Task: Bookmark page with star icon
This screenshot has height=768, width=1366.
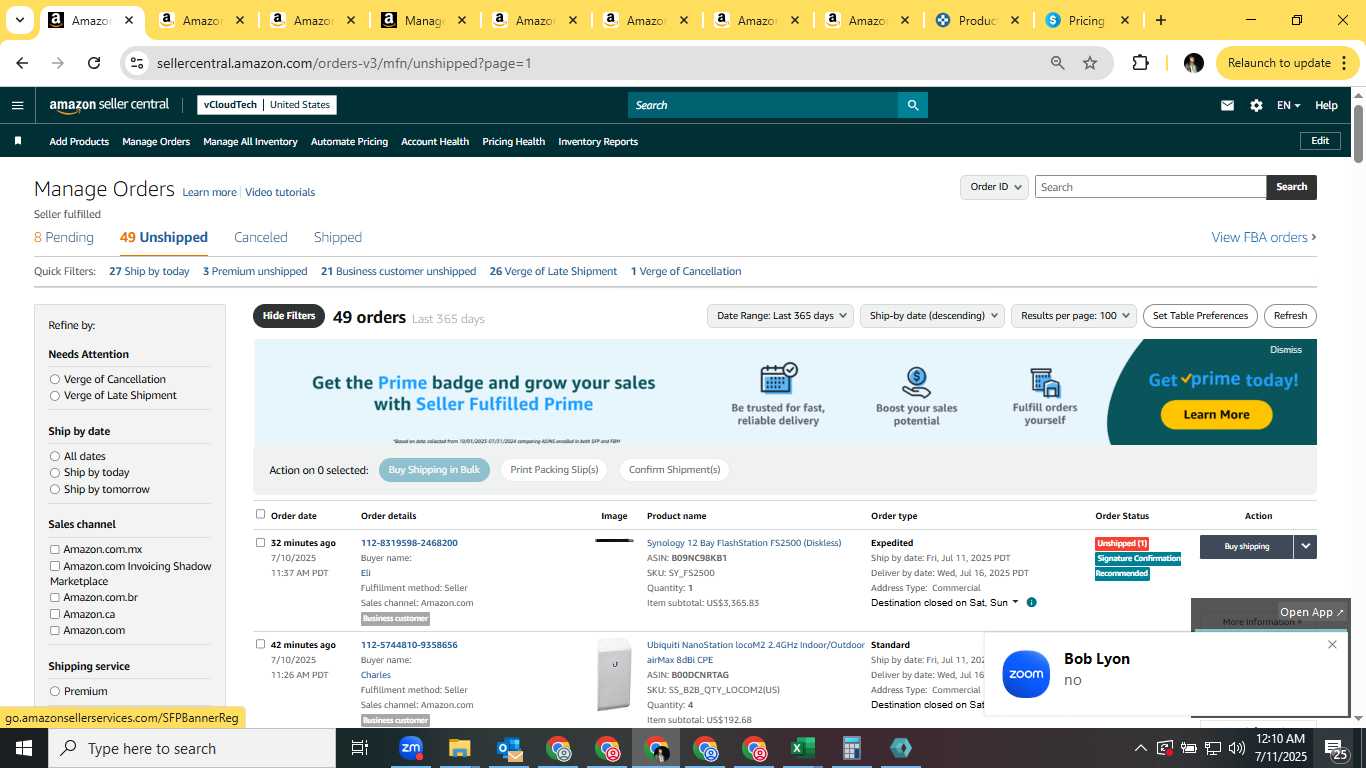Action: [x=1090, y=63]
